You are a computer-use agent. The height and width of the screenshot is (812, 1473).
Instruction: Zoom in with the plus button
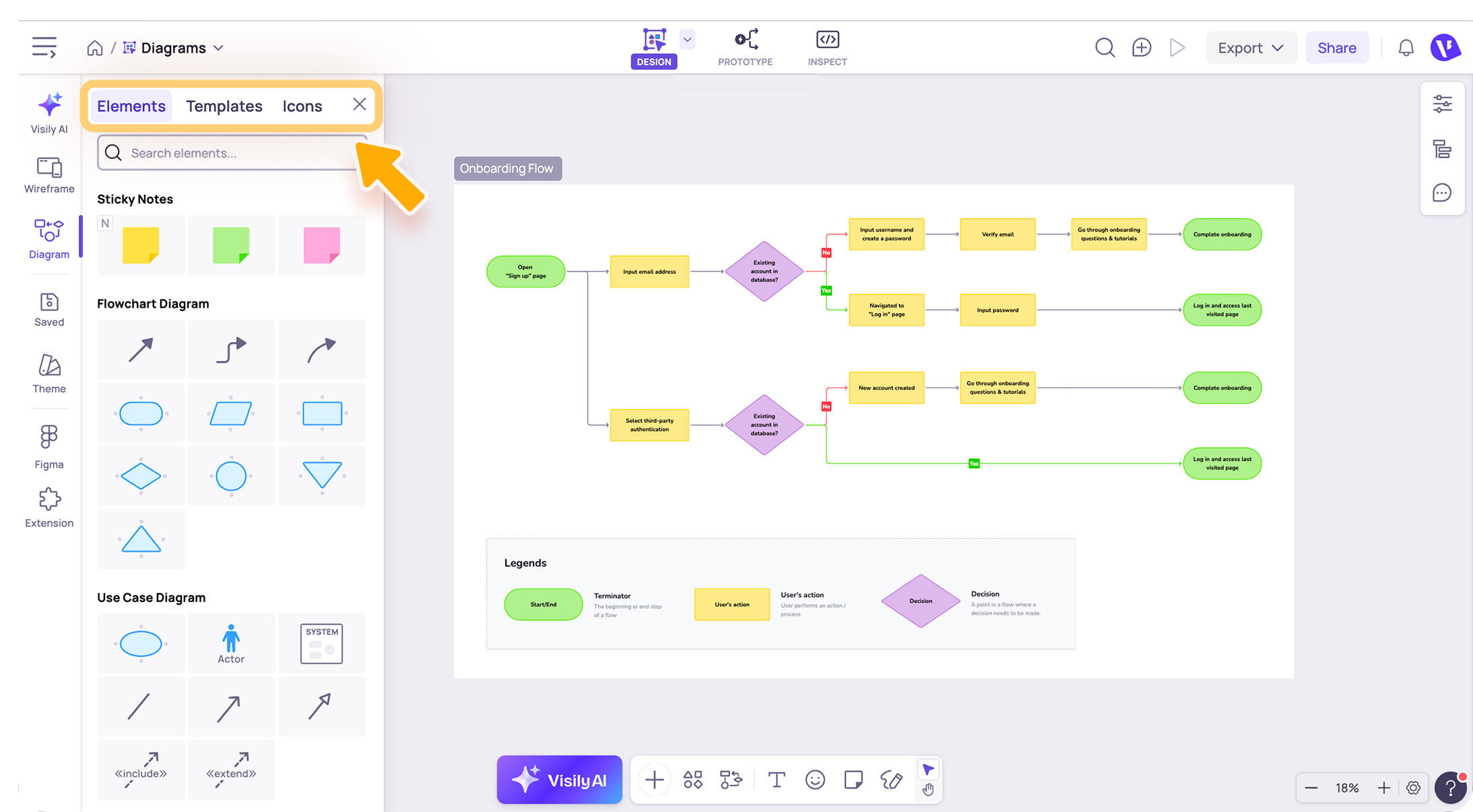[1383, 788]
